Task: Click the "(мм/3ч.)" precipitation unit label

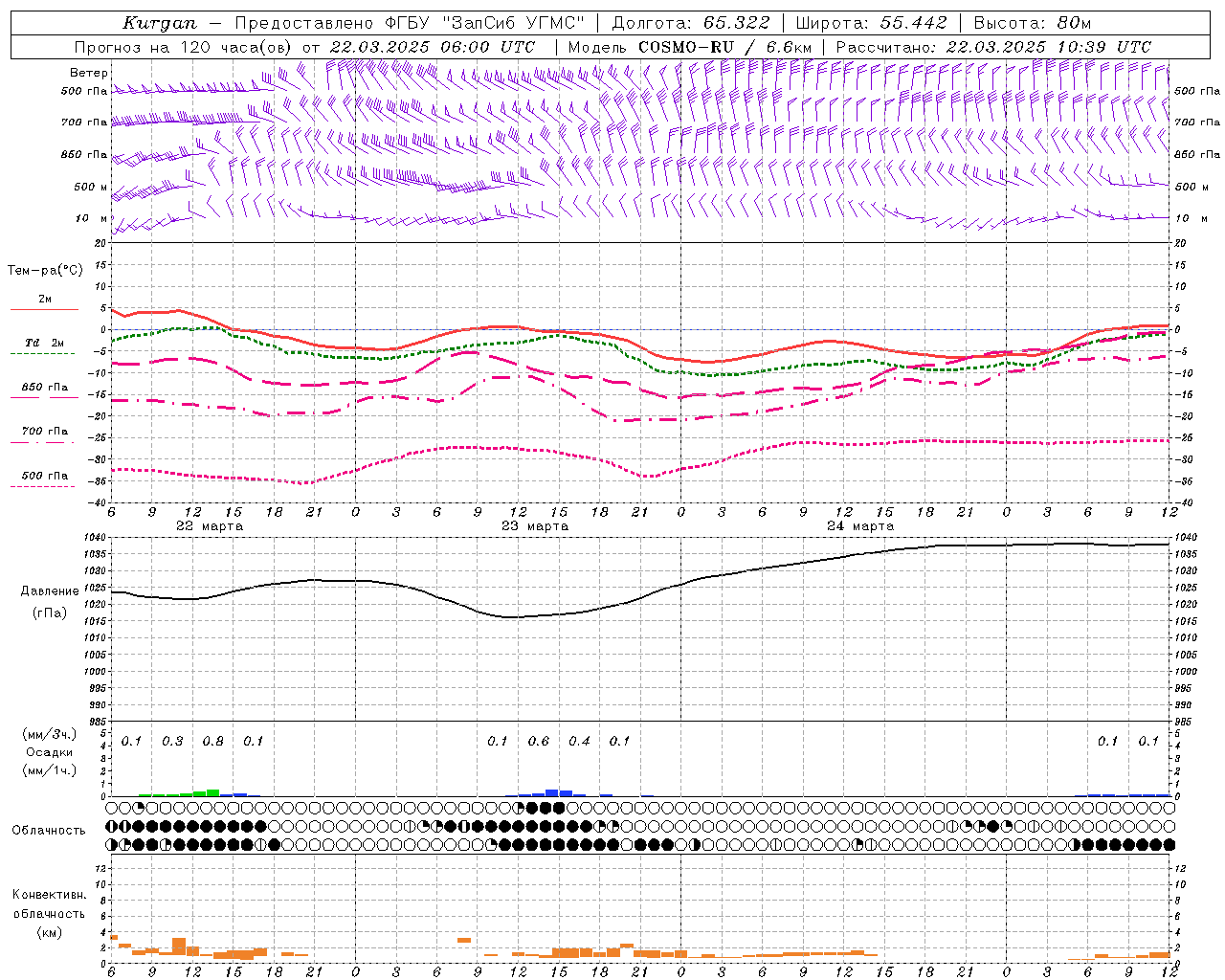Action: (x=49, y=734)
